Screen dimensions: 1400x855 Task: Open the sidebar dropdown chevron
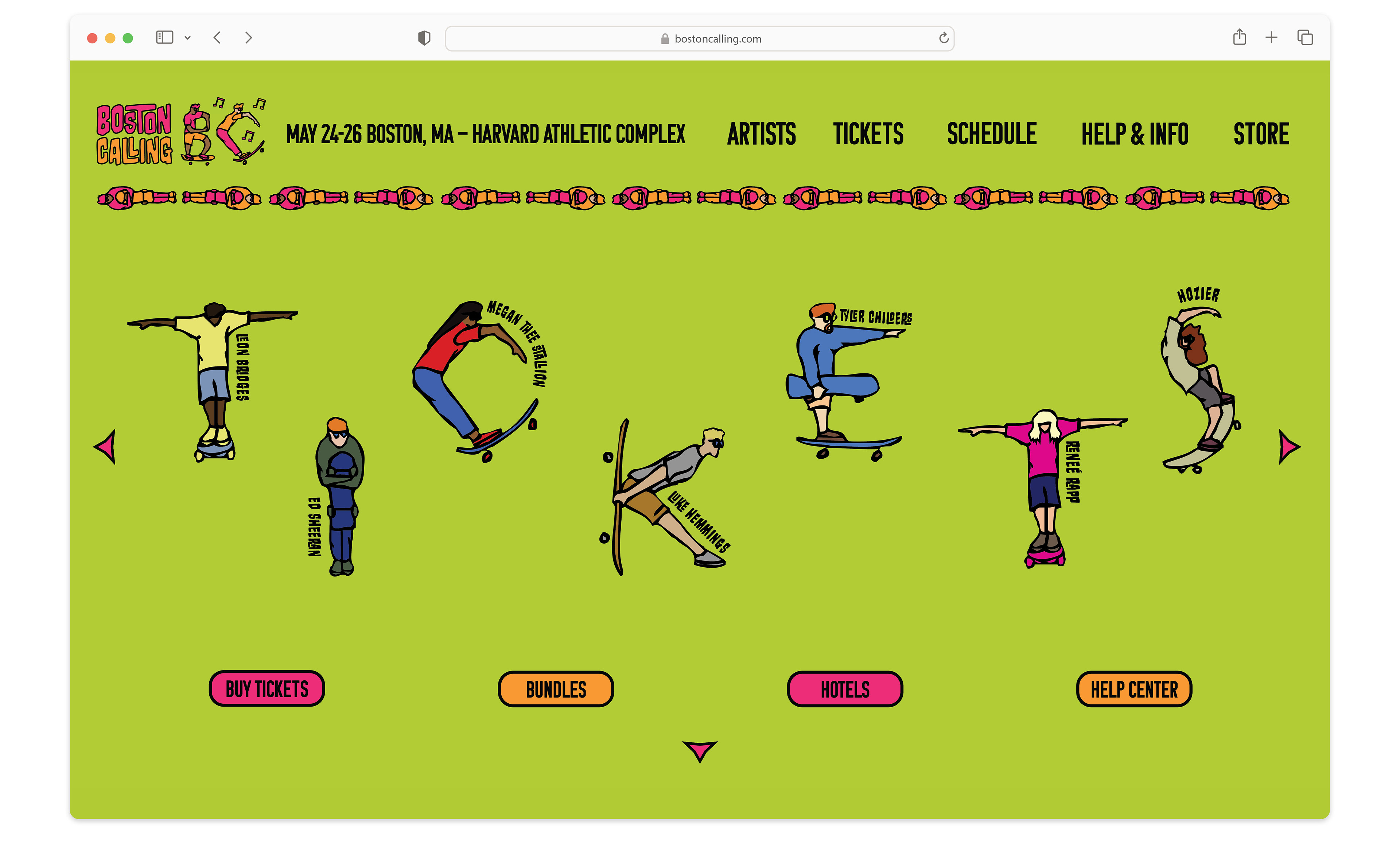(187, 38)
